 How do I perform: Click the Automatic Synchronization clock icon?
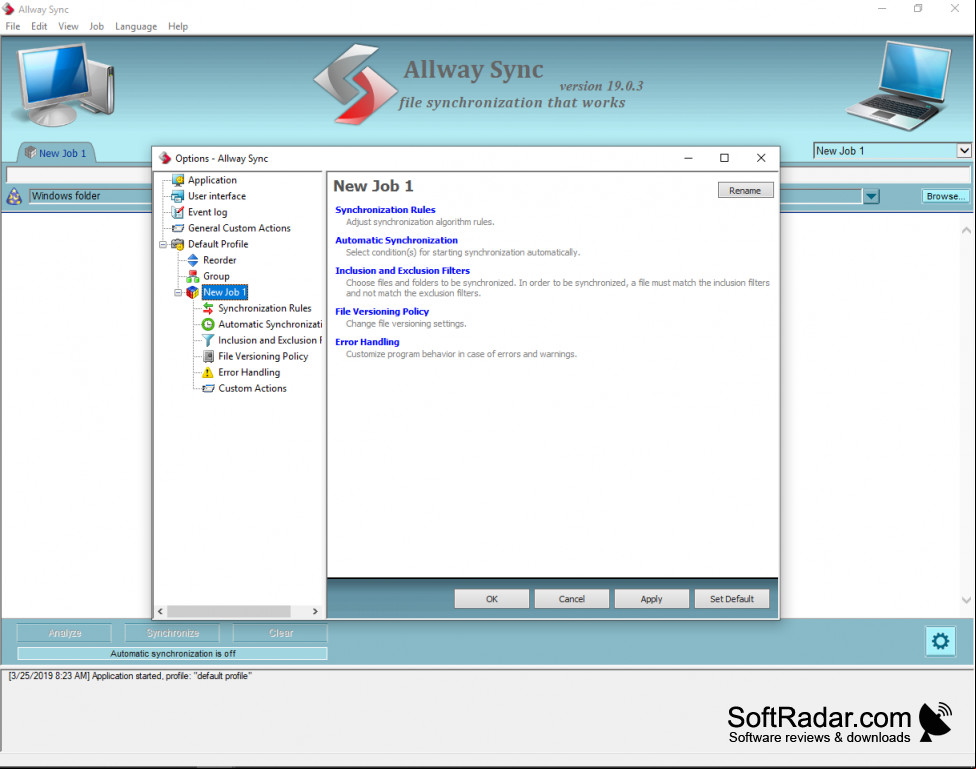tap(208, 324)
